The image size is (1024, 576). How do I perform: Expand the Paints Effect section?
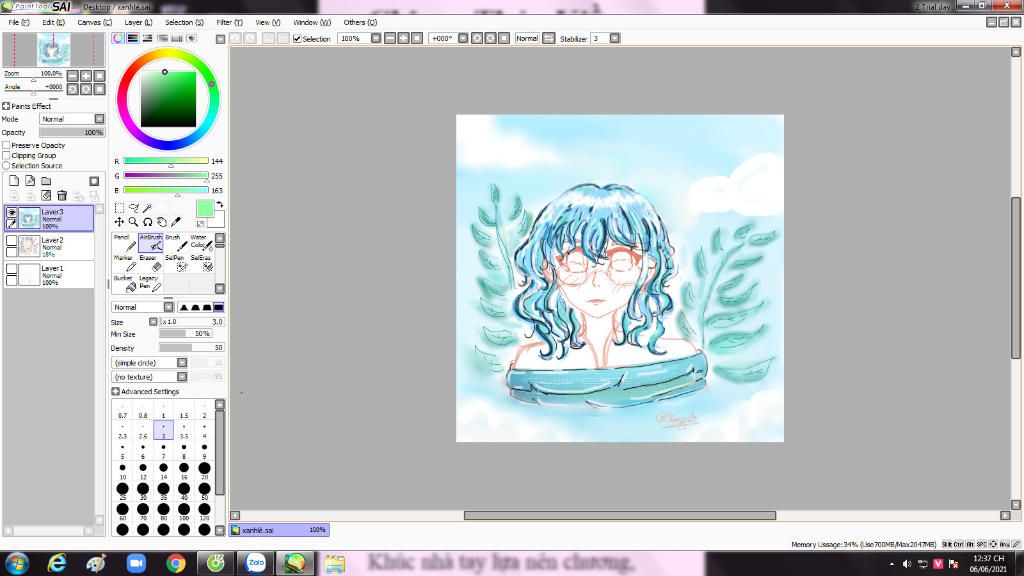pos(6,106)
